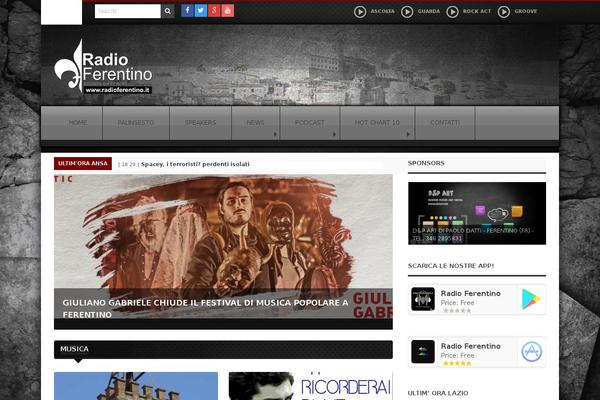
Task: Click the Google Play store icon
Action: click(531, 299)
